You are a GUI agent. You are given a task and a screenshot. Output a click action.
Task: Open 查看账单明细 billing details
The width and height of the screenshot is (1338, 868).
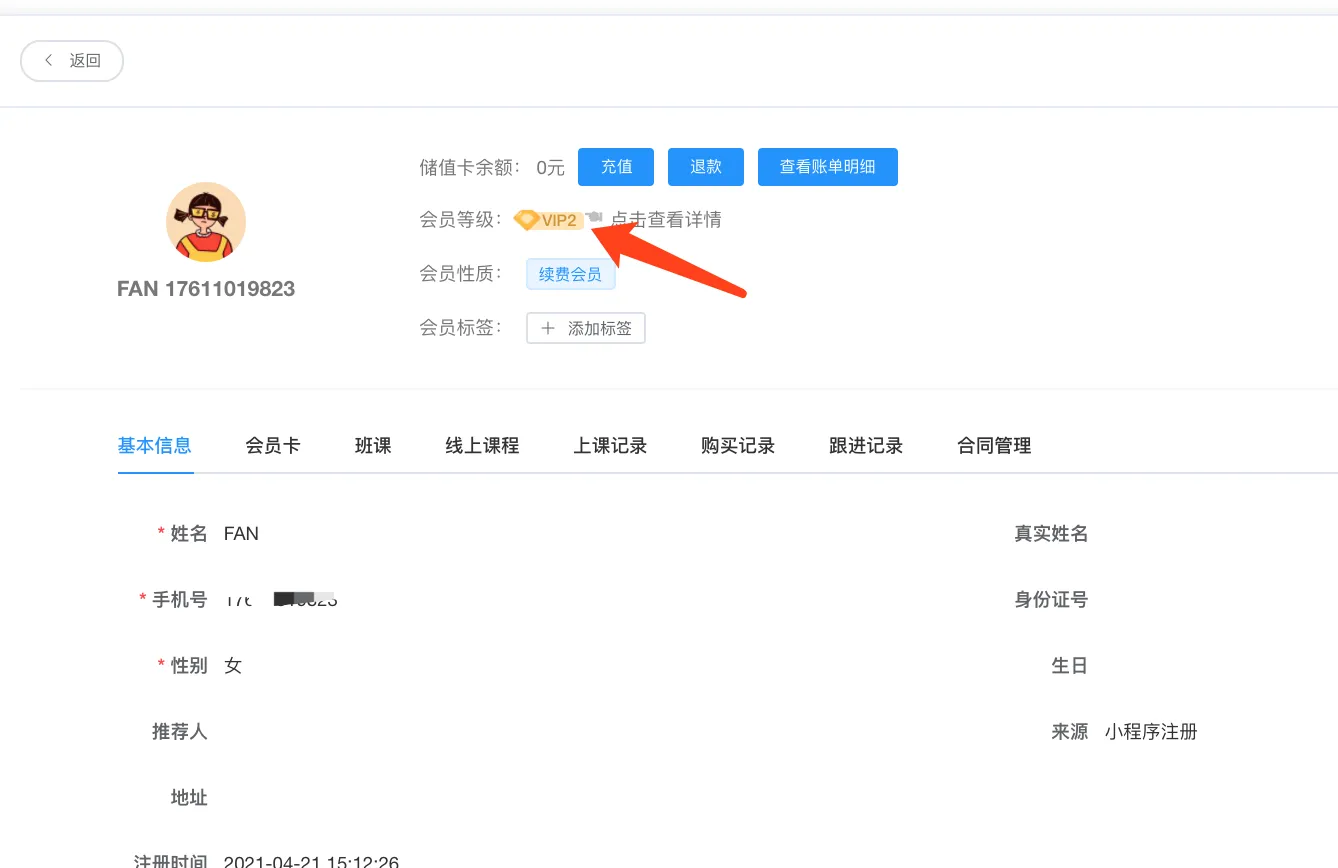(827, 167)
